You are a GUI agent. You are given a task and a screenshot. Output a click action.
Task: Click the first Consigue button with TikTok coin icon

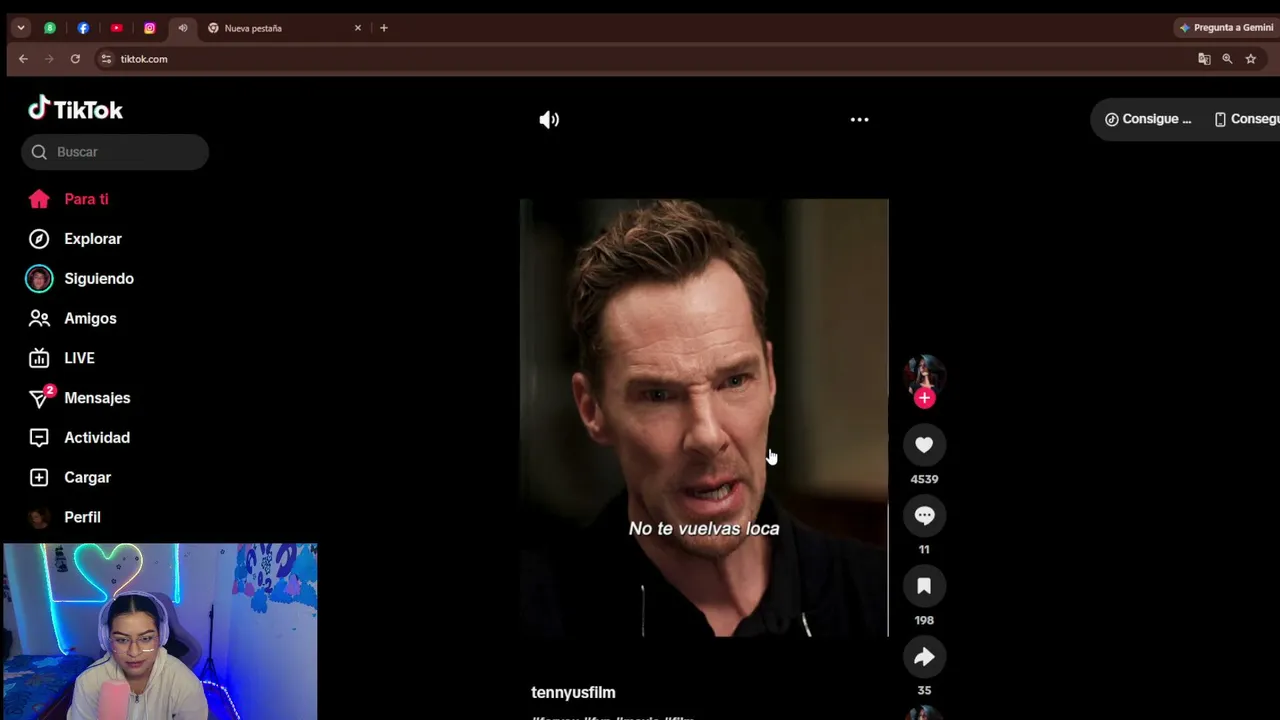tap(1148, 119)
